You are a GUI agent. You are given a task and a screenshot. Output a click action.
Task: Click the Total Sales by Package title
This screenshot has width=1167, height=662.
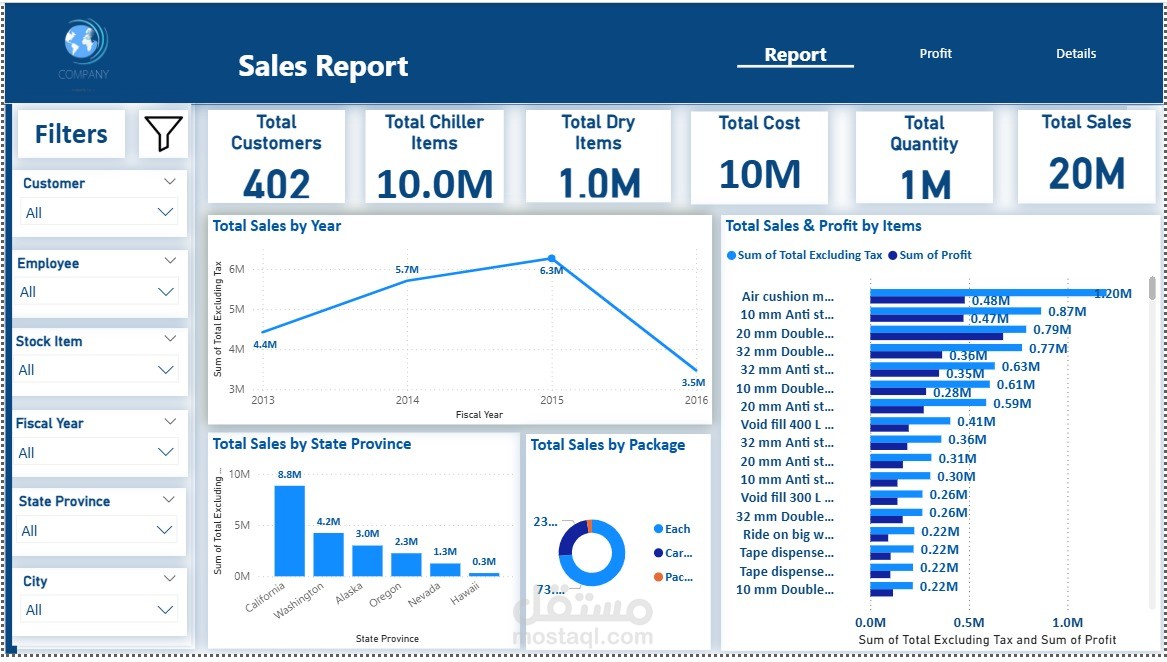click(608, 445)
